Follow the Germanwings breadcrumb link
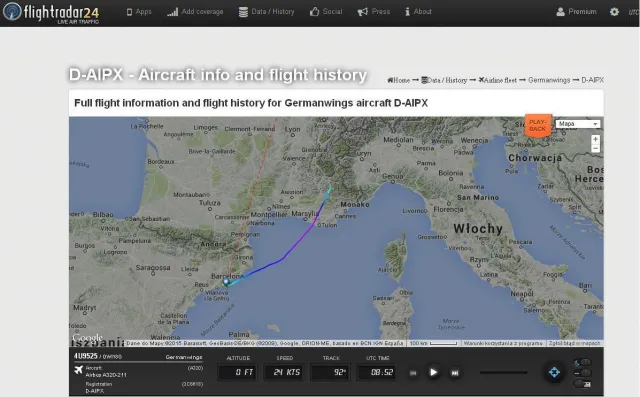 (x=549, y=80)
